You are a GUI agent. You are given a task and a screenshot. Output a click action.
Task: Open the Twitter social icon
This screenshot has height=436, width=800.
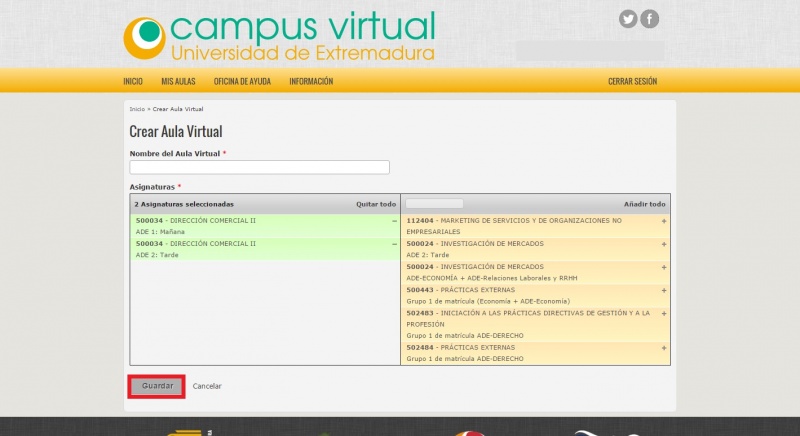pyautogui.click(x=628, y=19)
